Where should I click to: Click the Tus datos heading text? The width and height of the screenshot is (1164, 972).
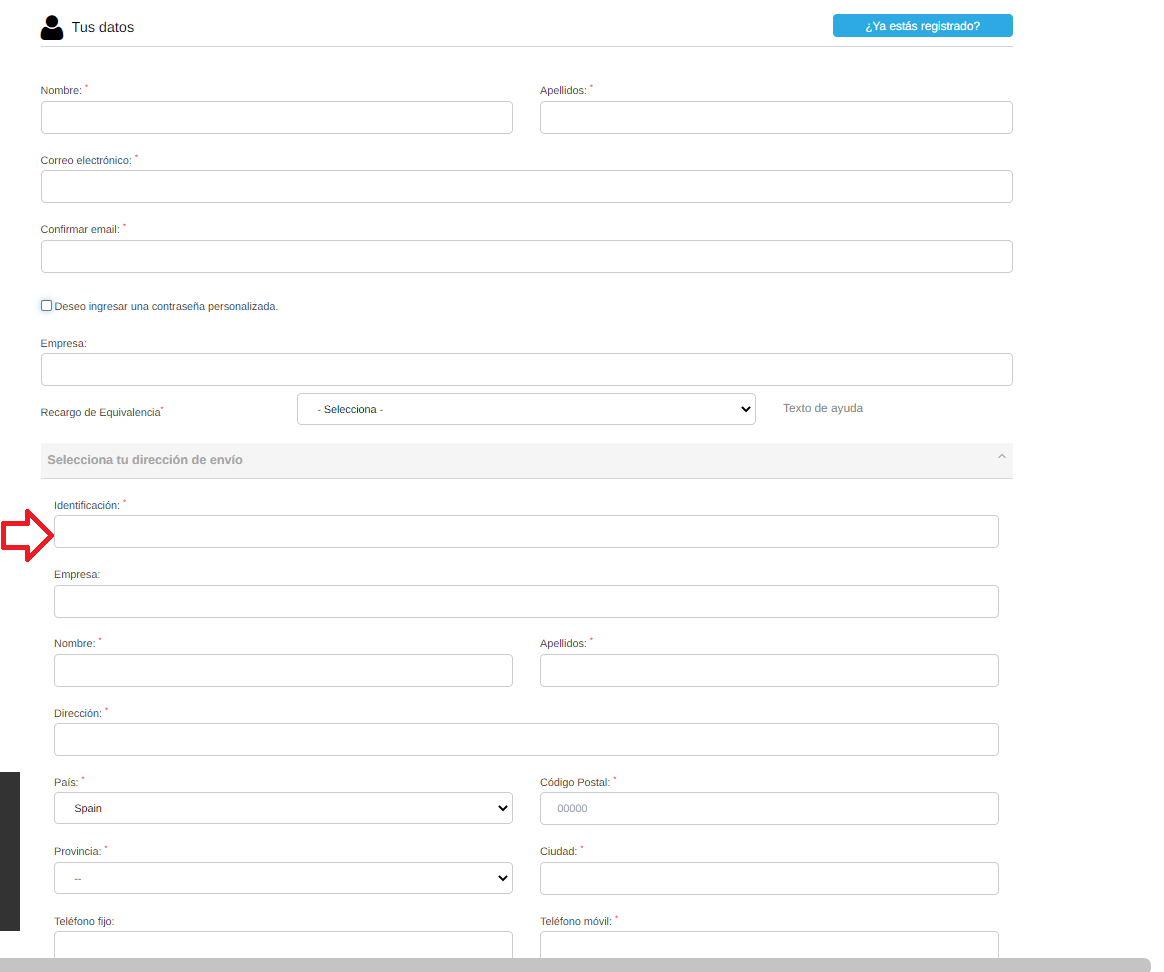click(x=102, y=27)
